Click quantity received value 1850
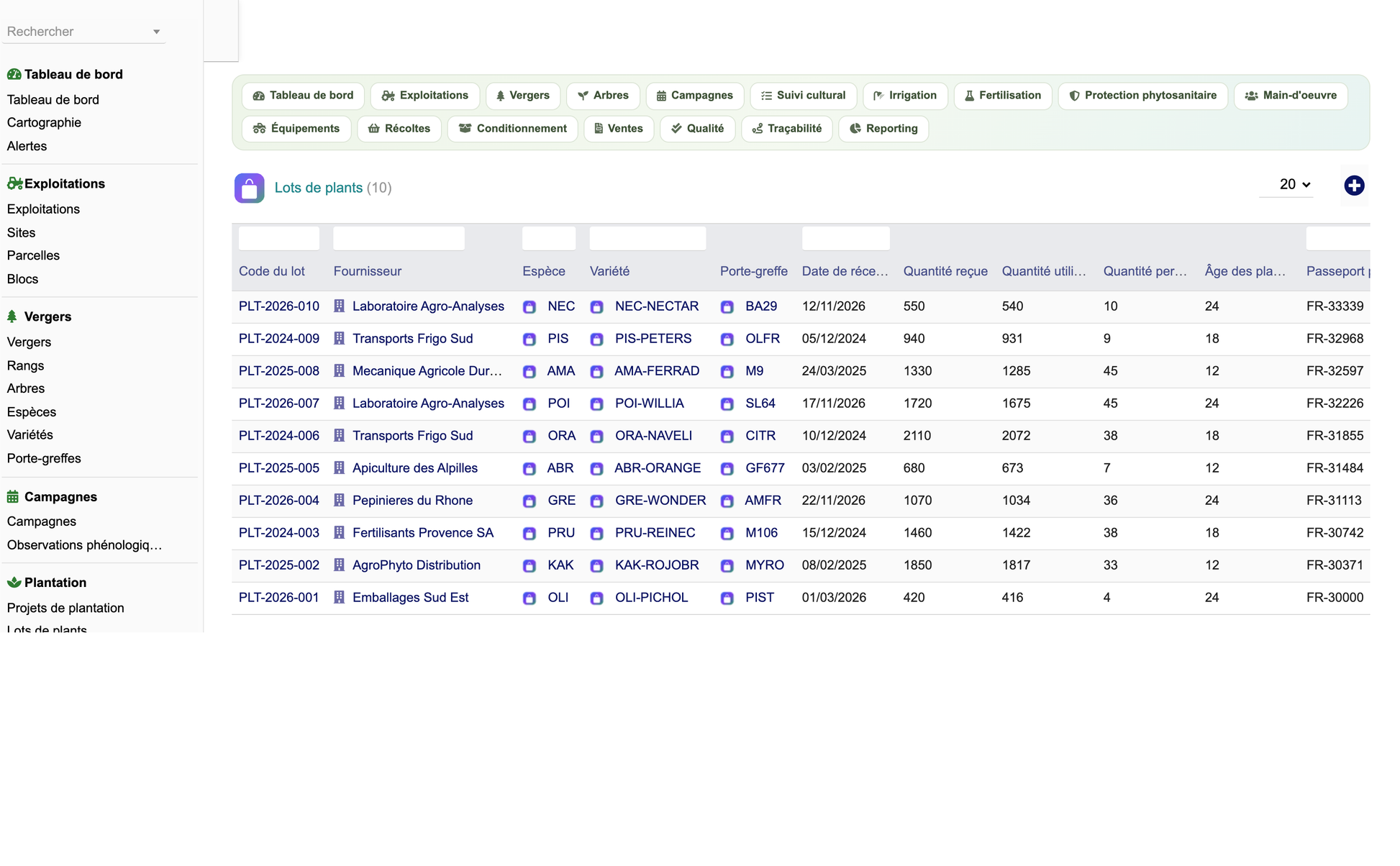1400x866 pixels. tap(917, 565)
